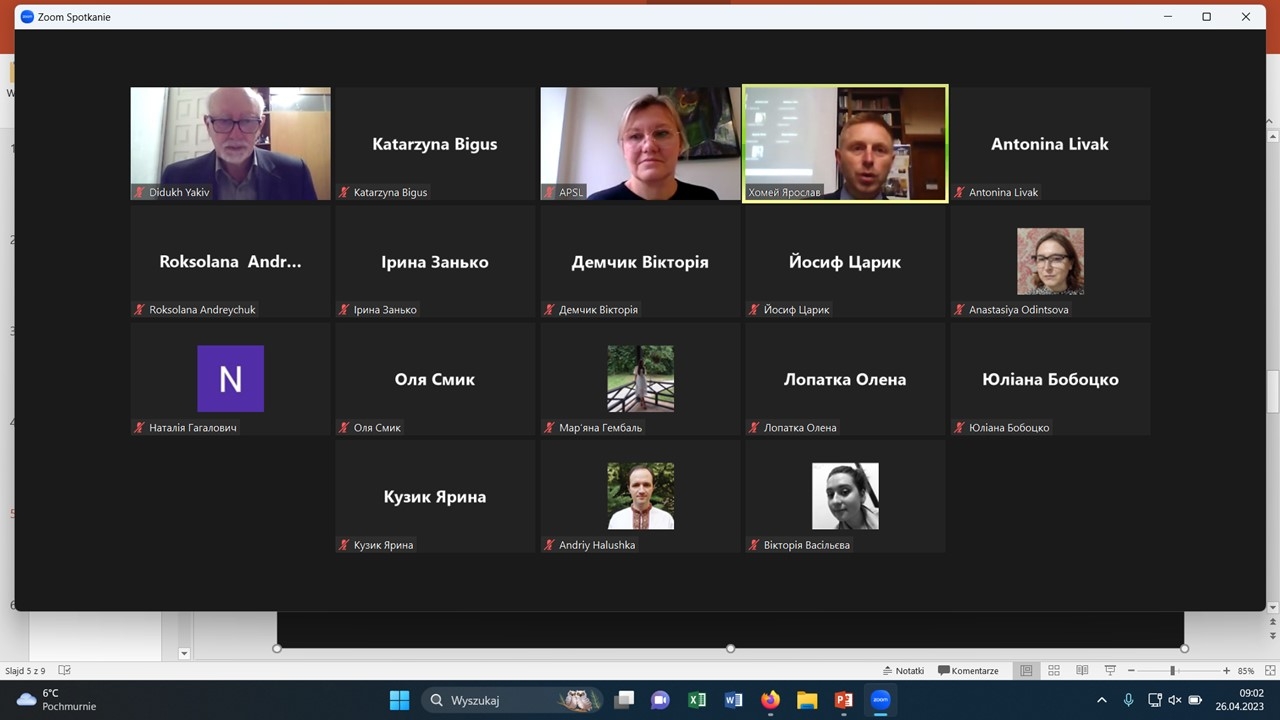Click the Zoom app taskbar icon
The width and height of the screenshot is (1280, 720).
[880, 700]
